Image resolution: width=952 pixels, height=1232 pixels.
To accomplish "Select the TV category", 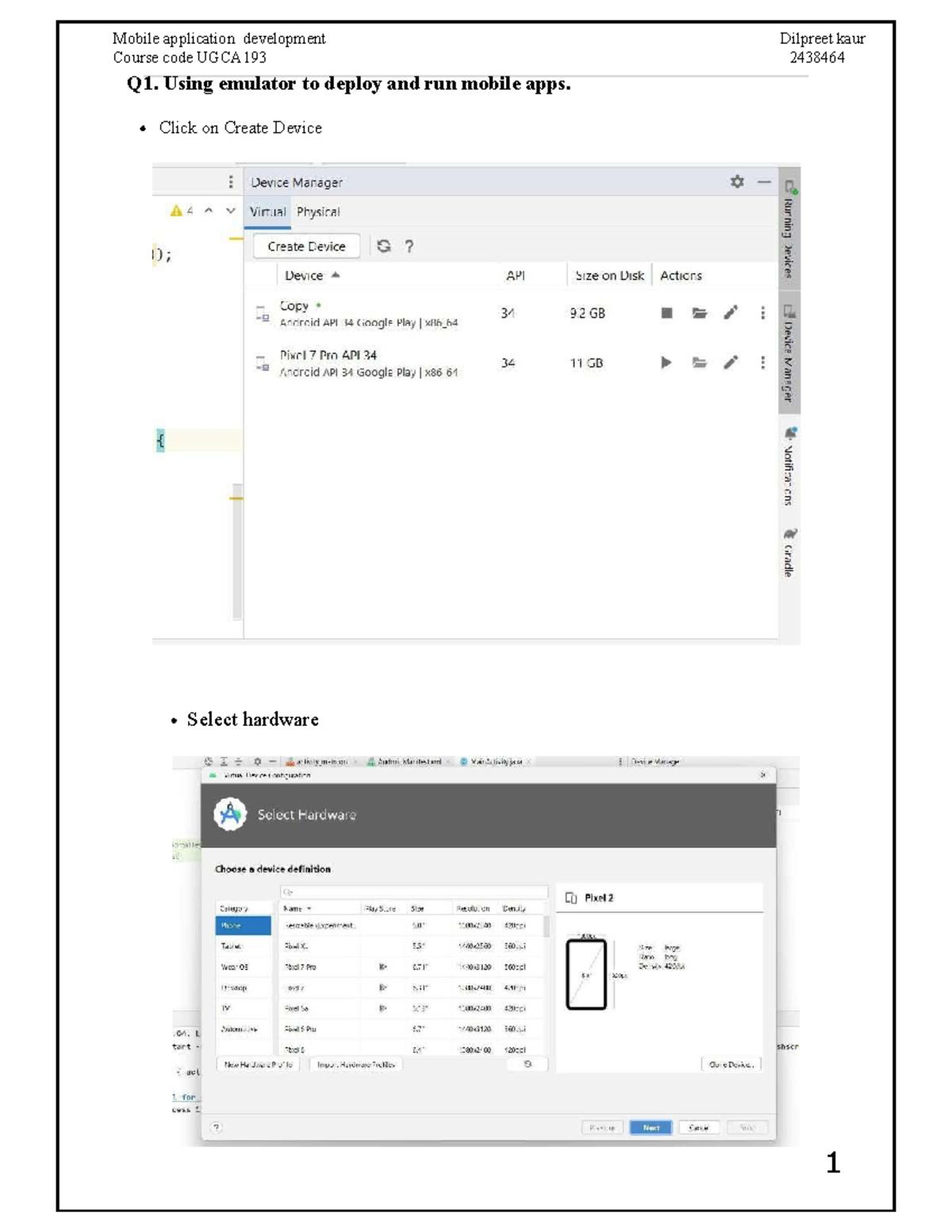I will (x=244, y=1008).
